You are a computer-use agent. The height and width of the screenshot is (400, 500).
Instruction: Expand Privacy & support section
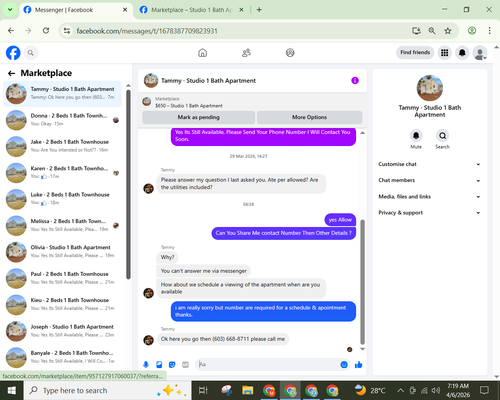tap(430, 213)
